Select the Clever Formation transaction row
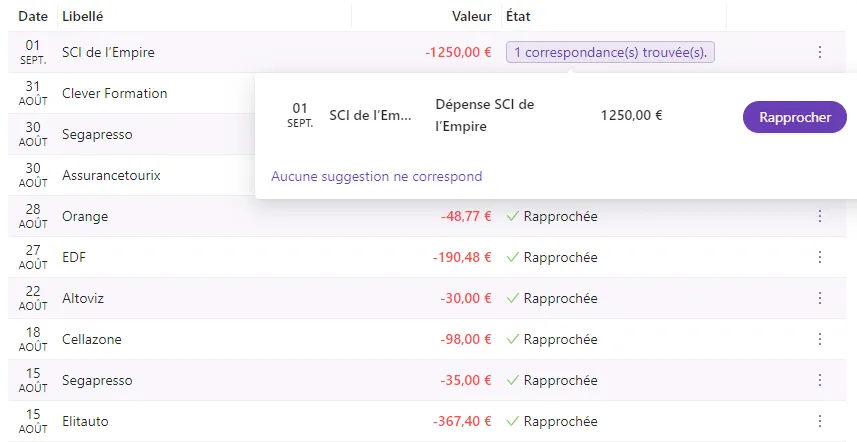857x442 pixels. (131, 93)
